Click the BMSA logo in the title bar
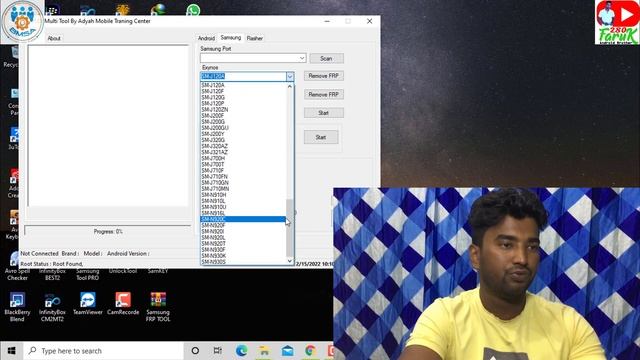 pyautogui.click(x=22, y=21)
